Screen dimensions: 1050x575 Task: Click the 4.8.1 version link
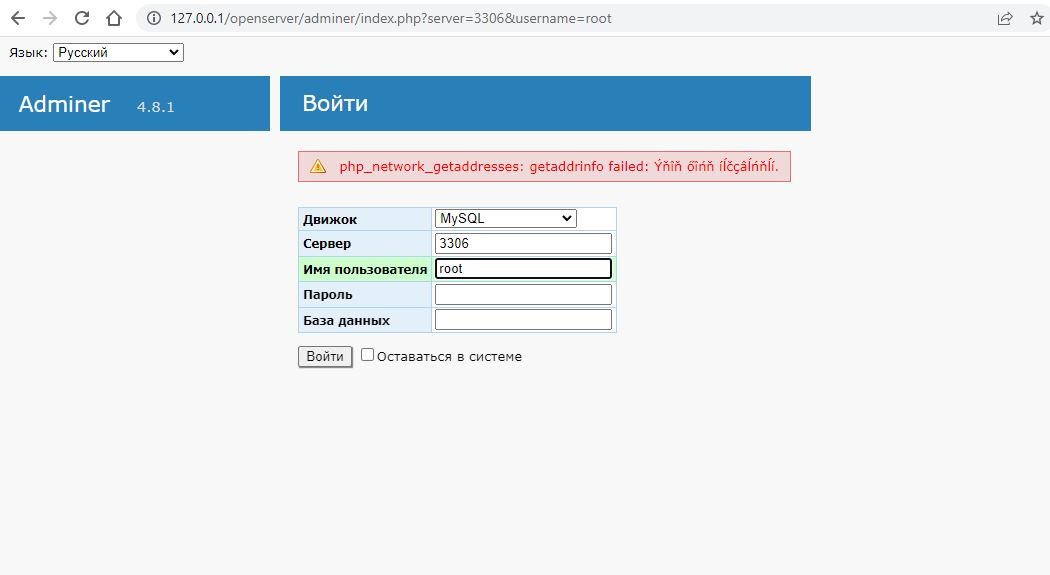click(155, 106)
